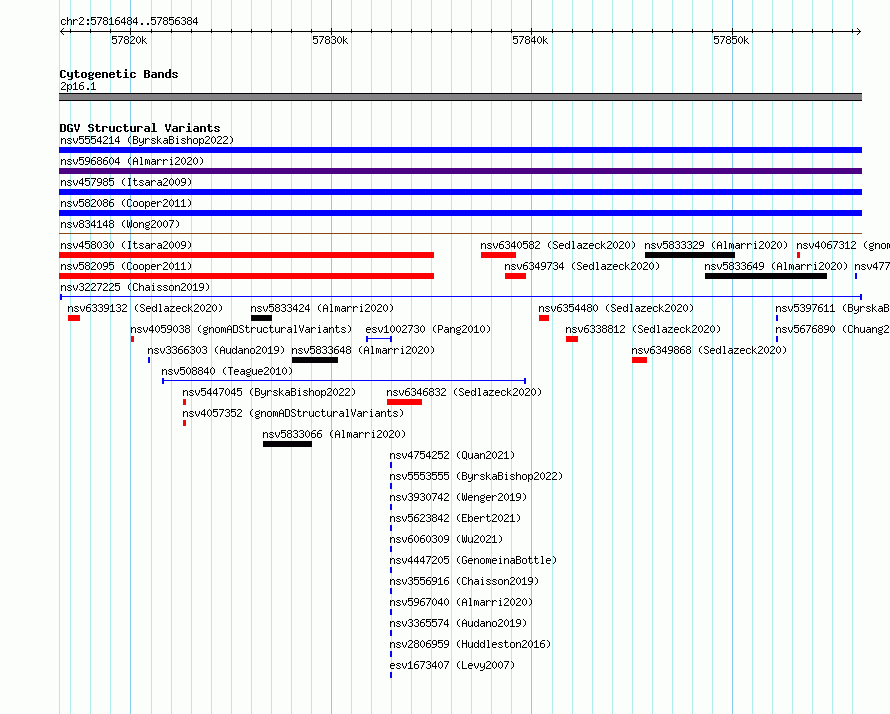Click chr2:57816484..57856384 coordinate label
Screen dimensions: 890x714
(x=129, y=22)
